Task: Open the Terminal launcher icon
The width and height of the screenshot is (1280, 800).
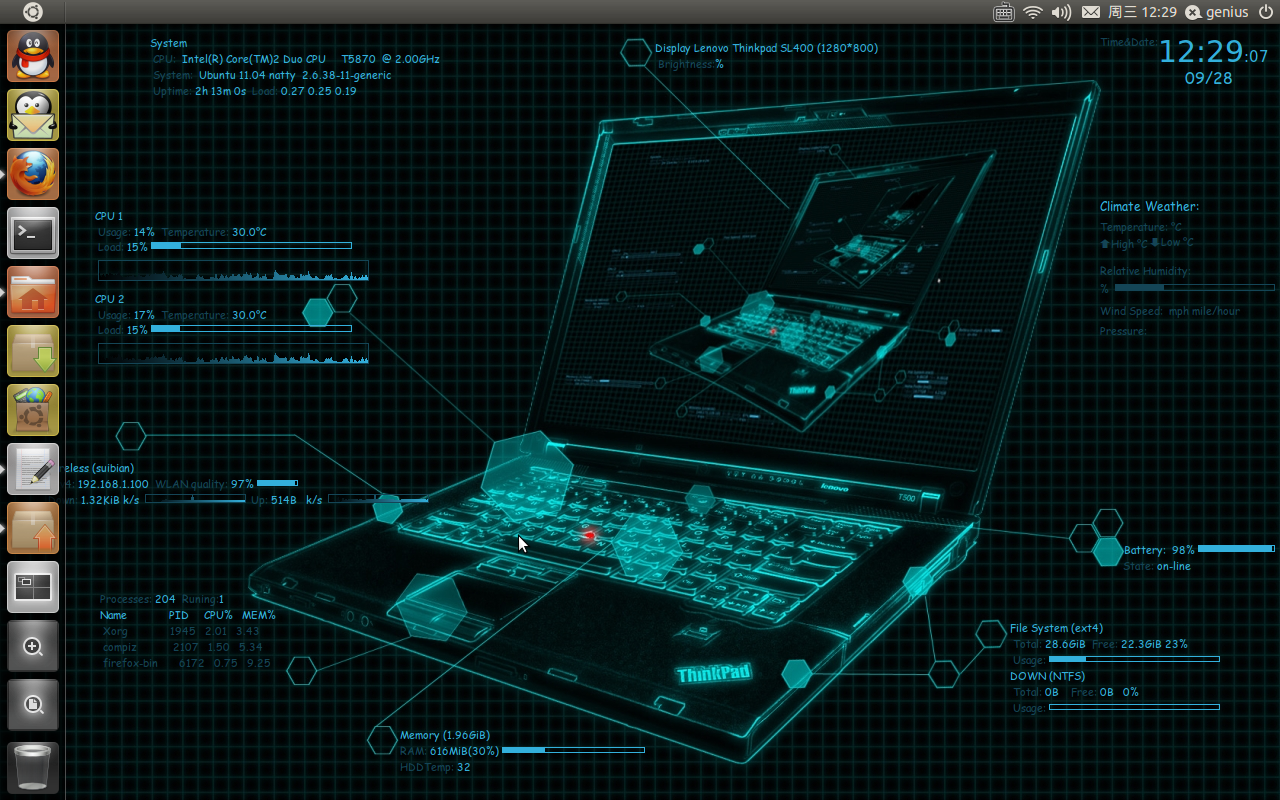Action: [x=33, y=233]
